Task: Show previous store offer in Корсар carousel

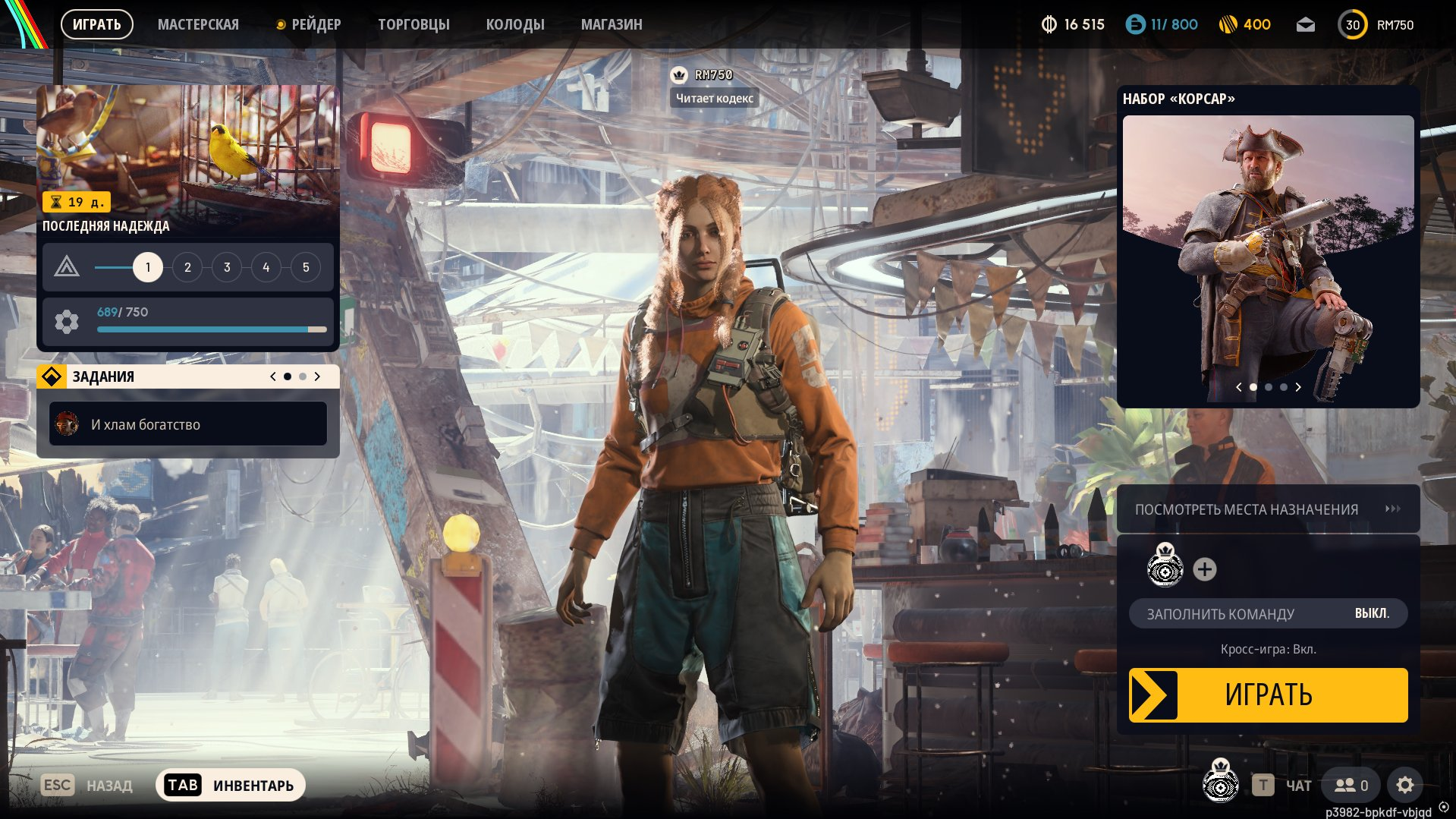Action: point(1239,387)
